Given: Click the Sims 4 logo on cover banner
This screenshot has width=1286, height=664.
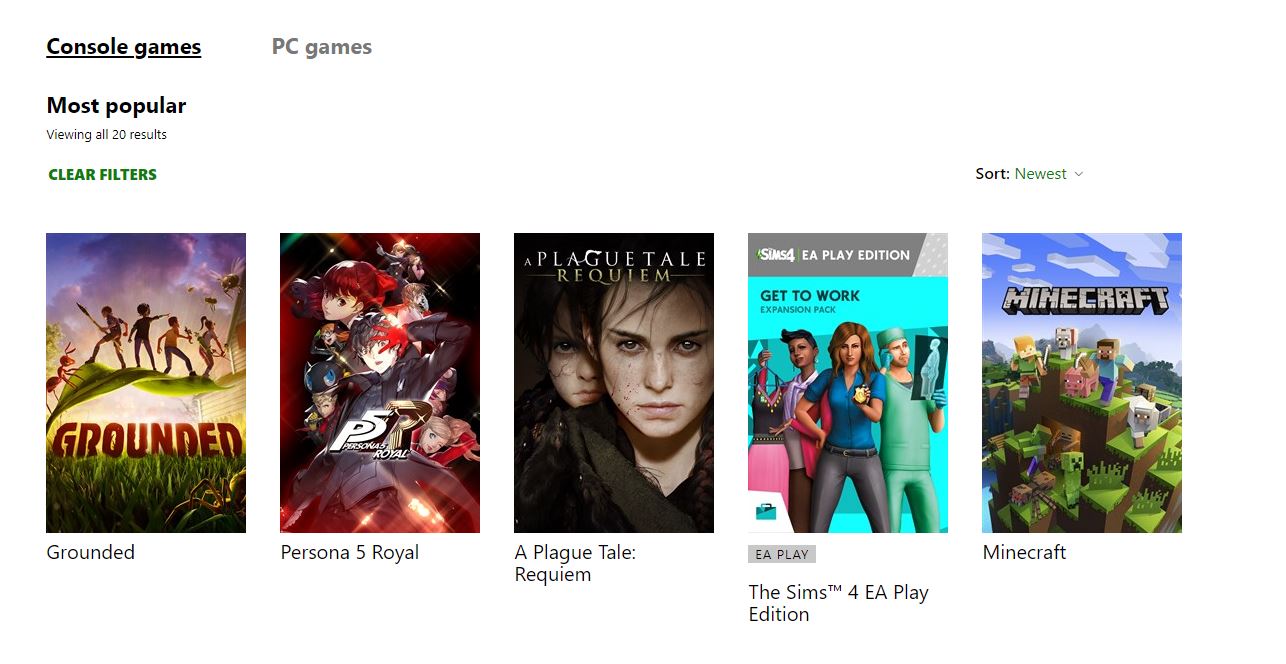Looking at the screenshot, I should pyautogui.click(x=777, y=255).
